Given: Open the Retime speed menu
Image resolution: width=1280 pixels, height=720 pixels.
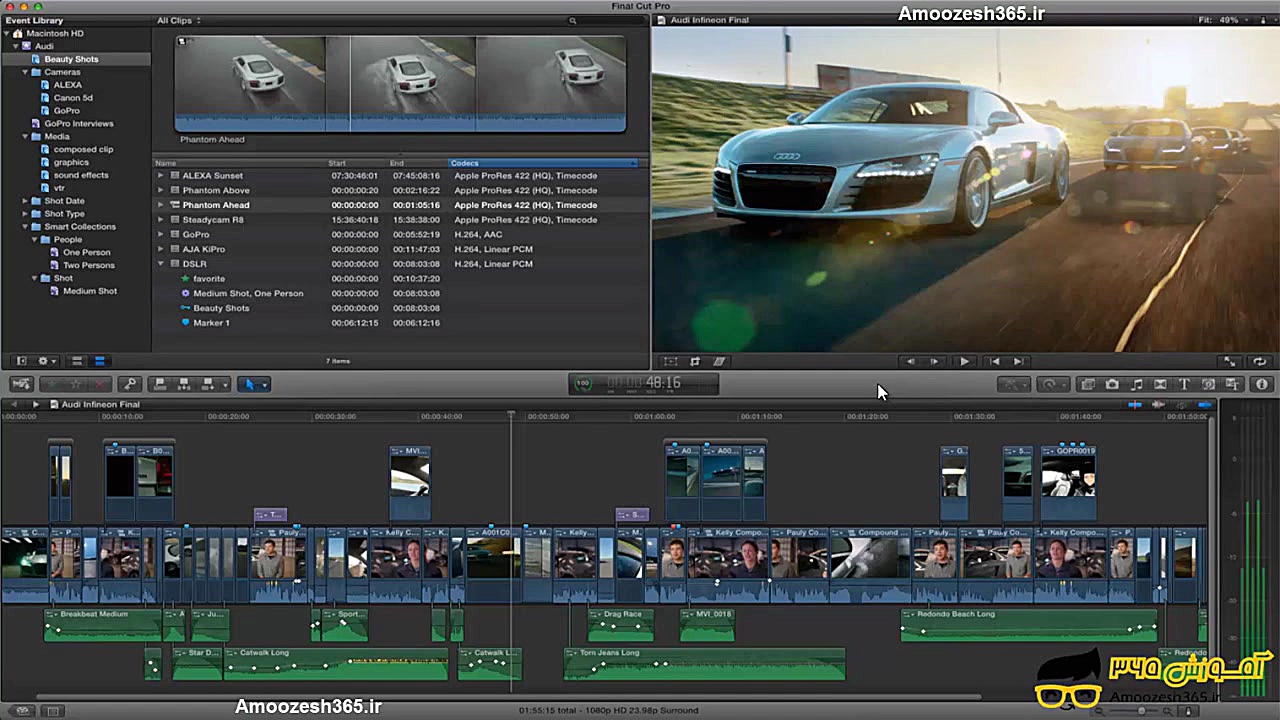Looking at the screenshot, I should 1051,384.
